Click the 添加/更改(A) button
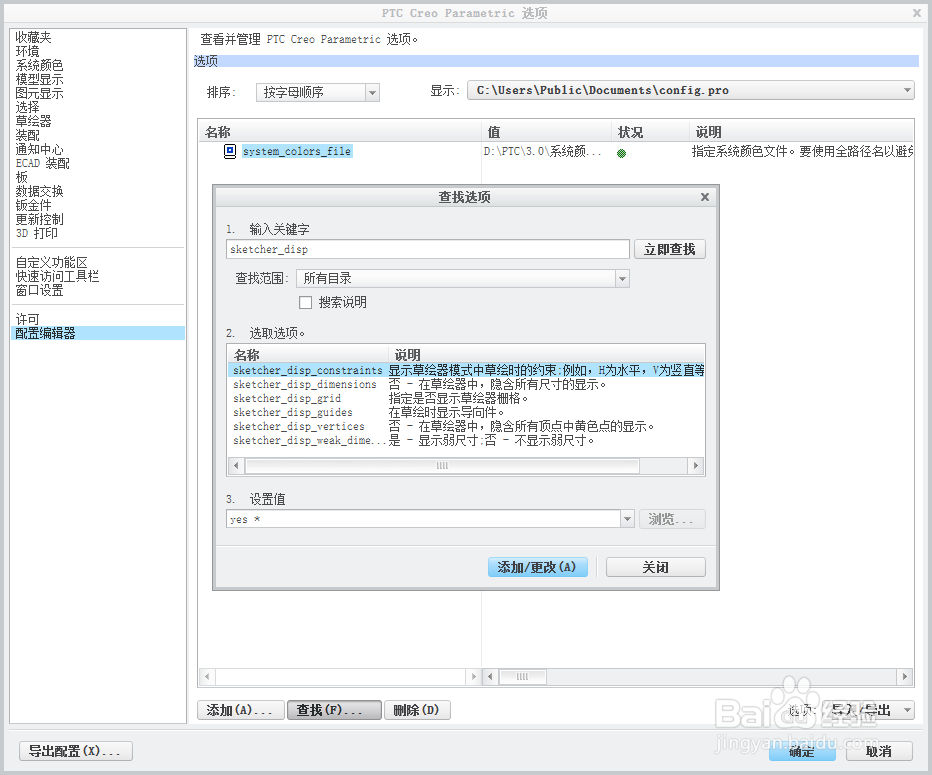 coord(537,567)
